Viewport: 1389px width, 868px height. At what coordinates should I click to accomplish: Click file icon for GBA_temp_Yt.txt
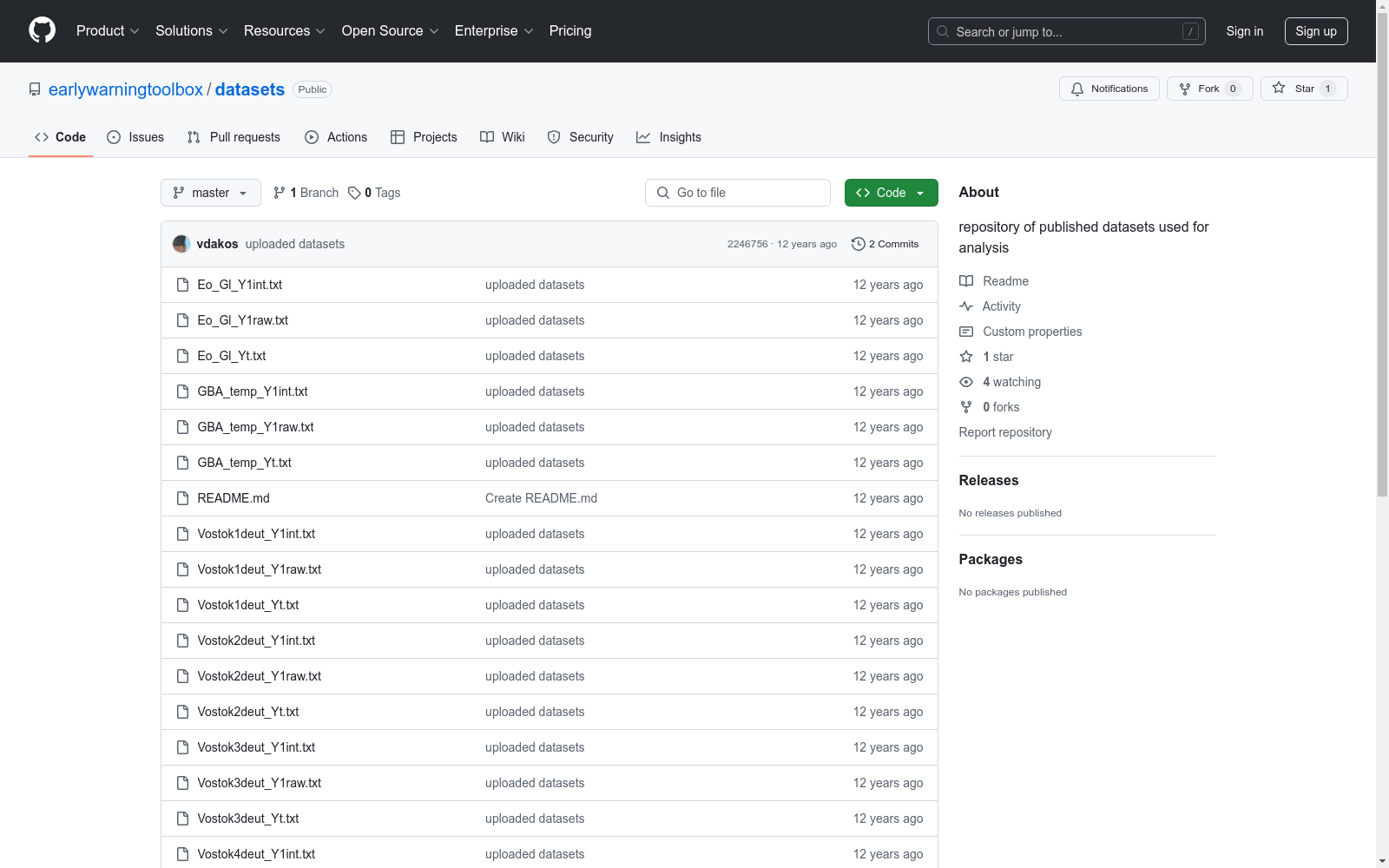[182, 463]
